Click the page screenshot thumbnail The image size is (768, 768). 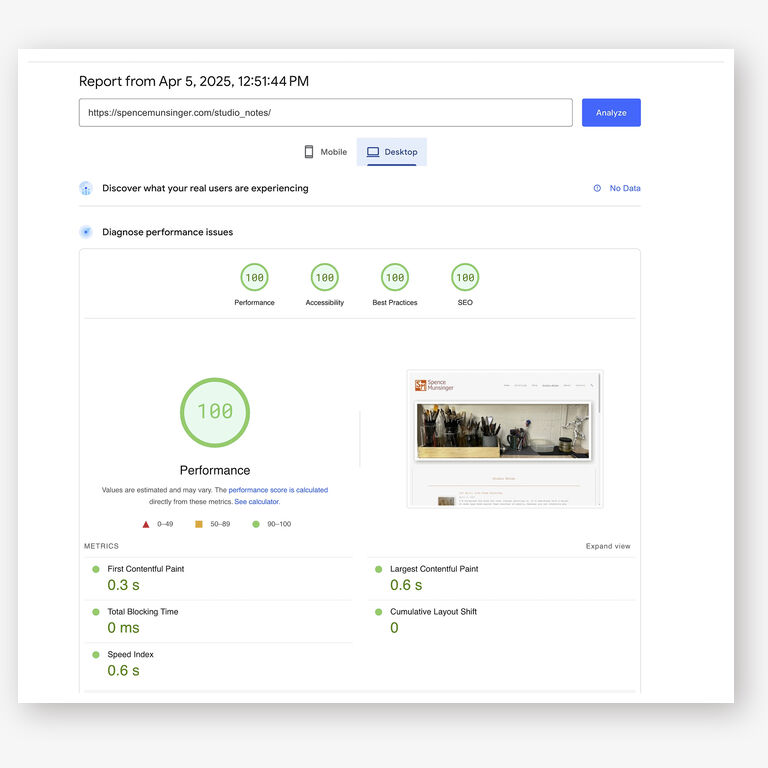pos(504,438)
